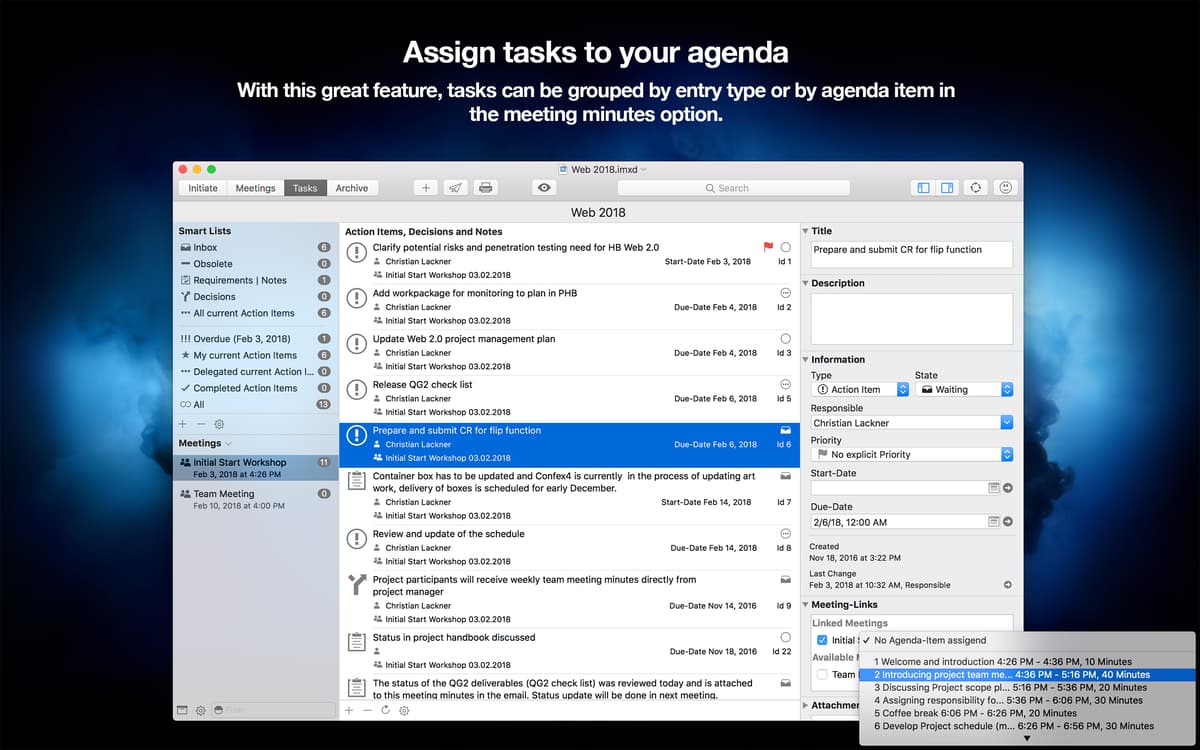Toggle the eye preview button in toolbar
The width and height of the screenshot is (1200, 750).
[544, 188]
